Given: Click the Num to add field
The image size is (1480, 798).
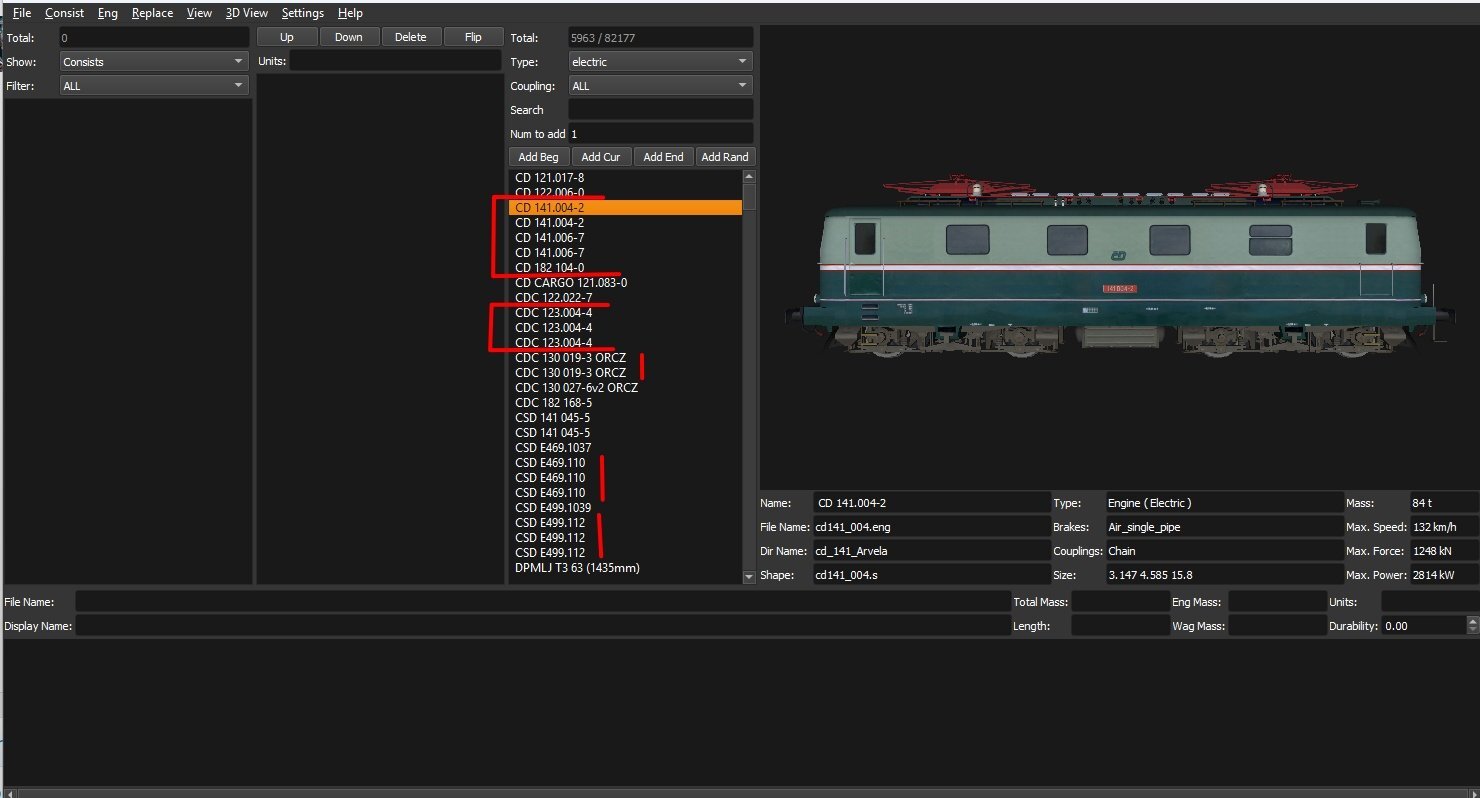Looking at the screenshot, I should [660, 134].
